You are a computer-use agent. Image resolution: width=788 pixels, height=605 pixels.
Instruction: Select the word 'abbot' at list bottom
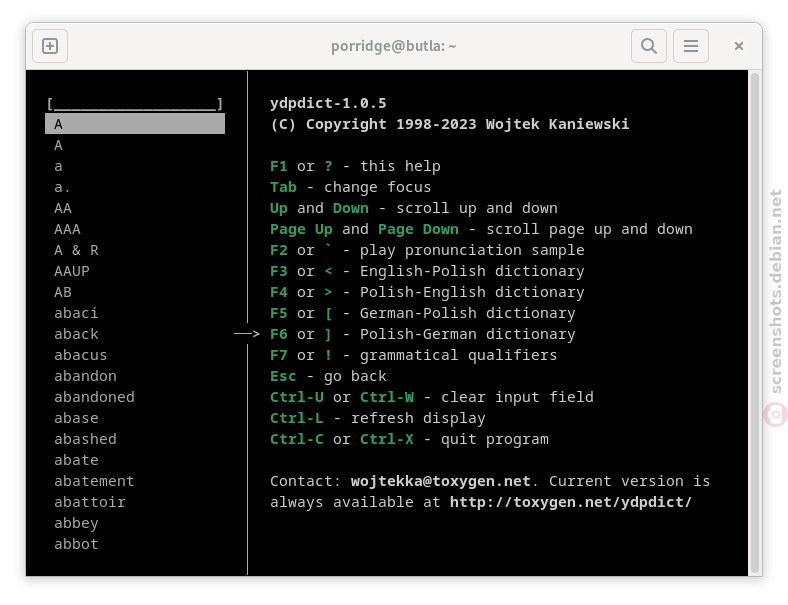[x=76, y=544]
